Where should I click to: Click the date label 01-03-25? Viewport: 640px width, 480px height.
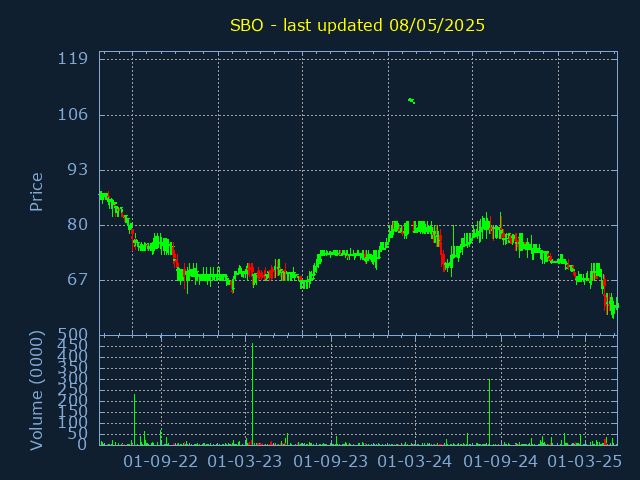point(584,462)
